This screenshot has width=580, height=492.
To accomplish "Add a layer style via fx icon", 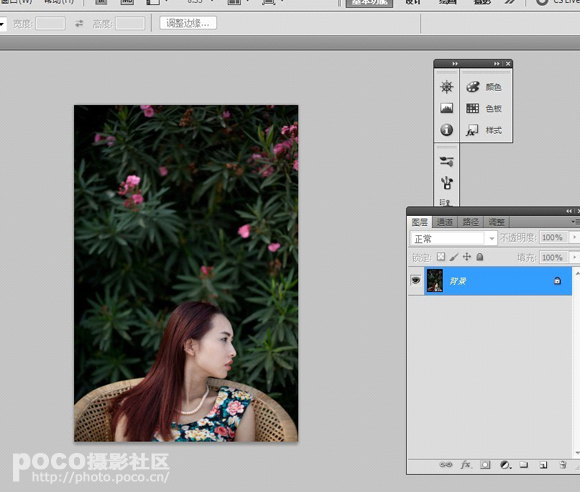I will point(466,465).
